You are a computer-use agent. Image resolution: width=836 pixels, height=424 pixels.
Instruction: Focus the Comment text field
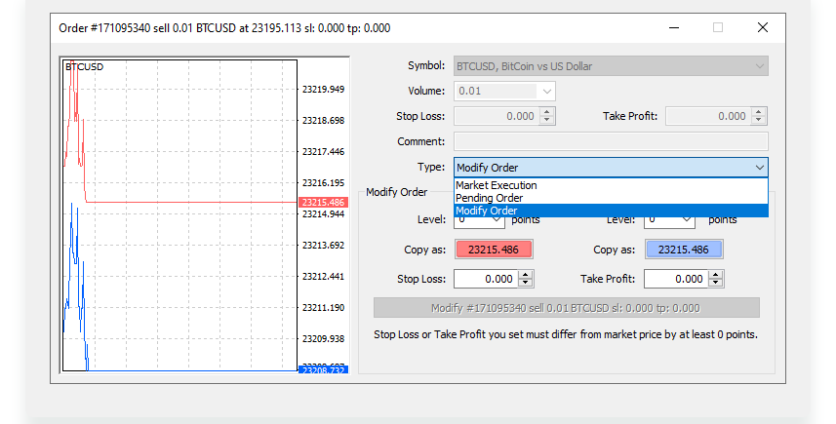(x=610, y=141)
